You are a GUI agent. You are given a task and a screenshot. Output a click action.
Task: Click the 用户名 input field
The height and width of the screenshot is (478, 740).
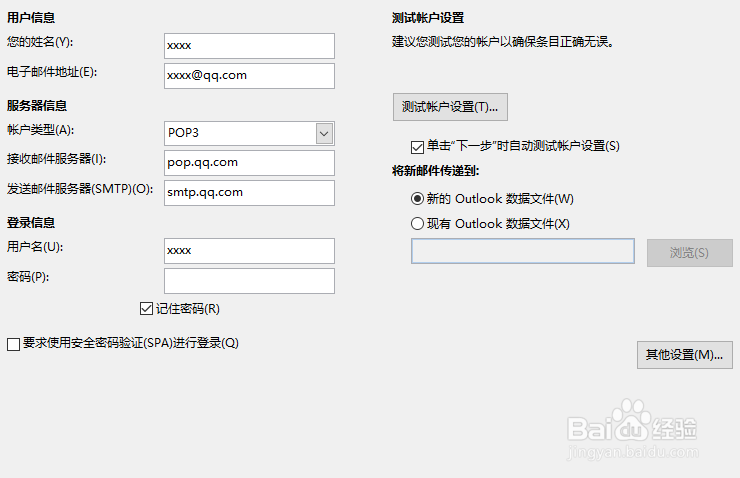(249, 251)
